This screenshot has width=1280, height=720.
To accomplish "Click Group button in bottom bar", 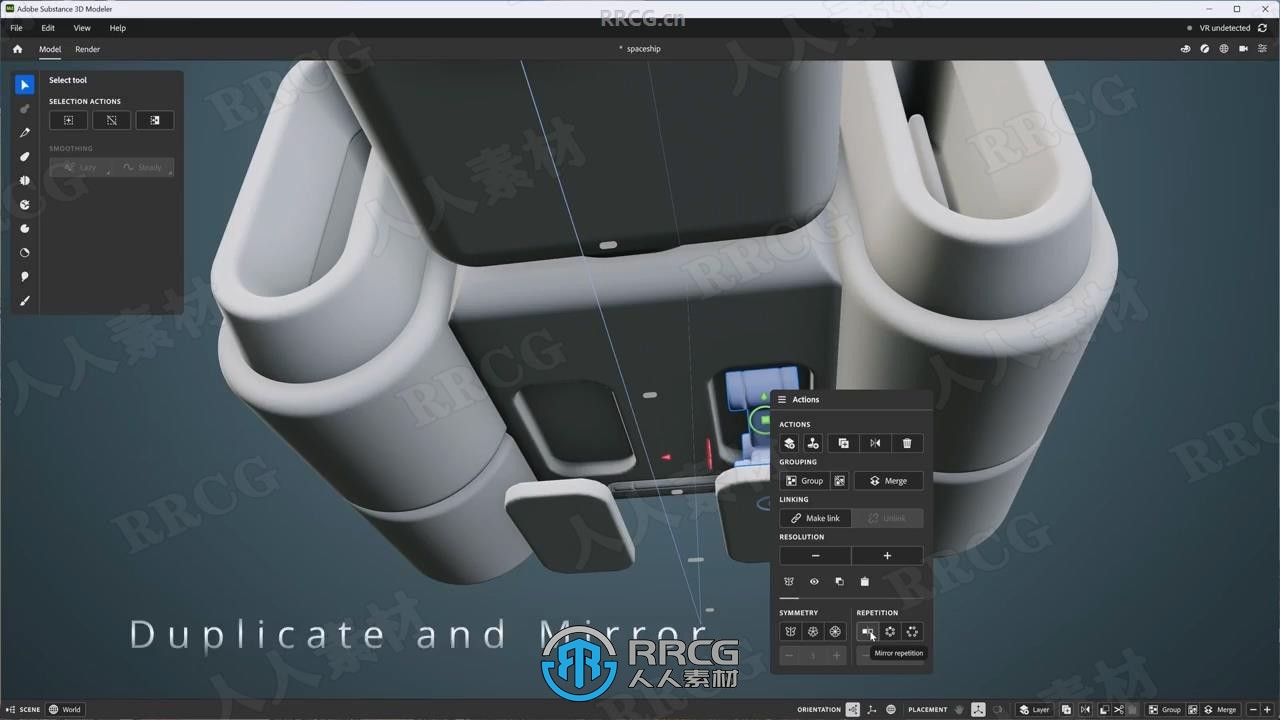I will (1165, 710).
